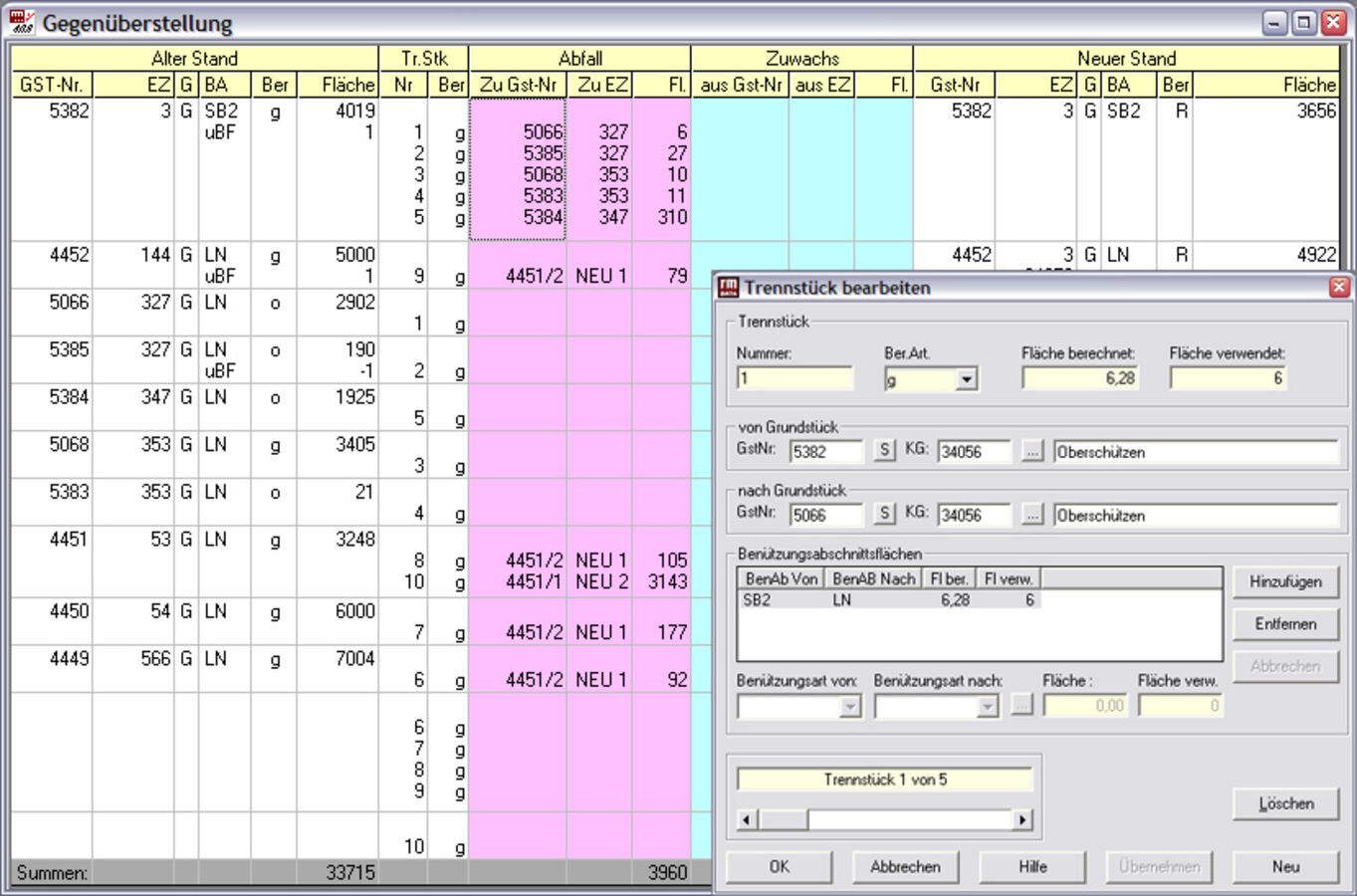Open KG browse button in nach Grundstück
Viewport: 1357px width, 896px height.
point(1032,515)
